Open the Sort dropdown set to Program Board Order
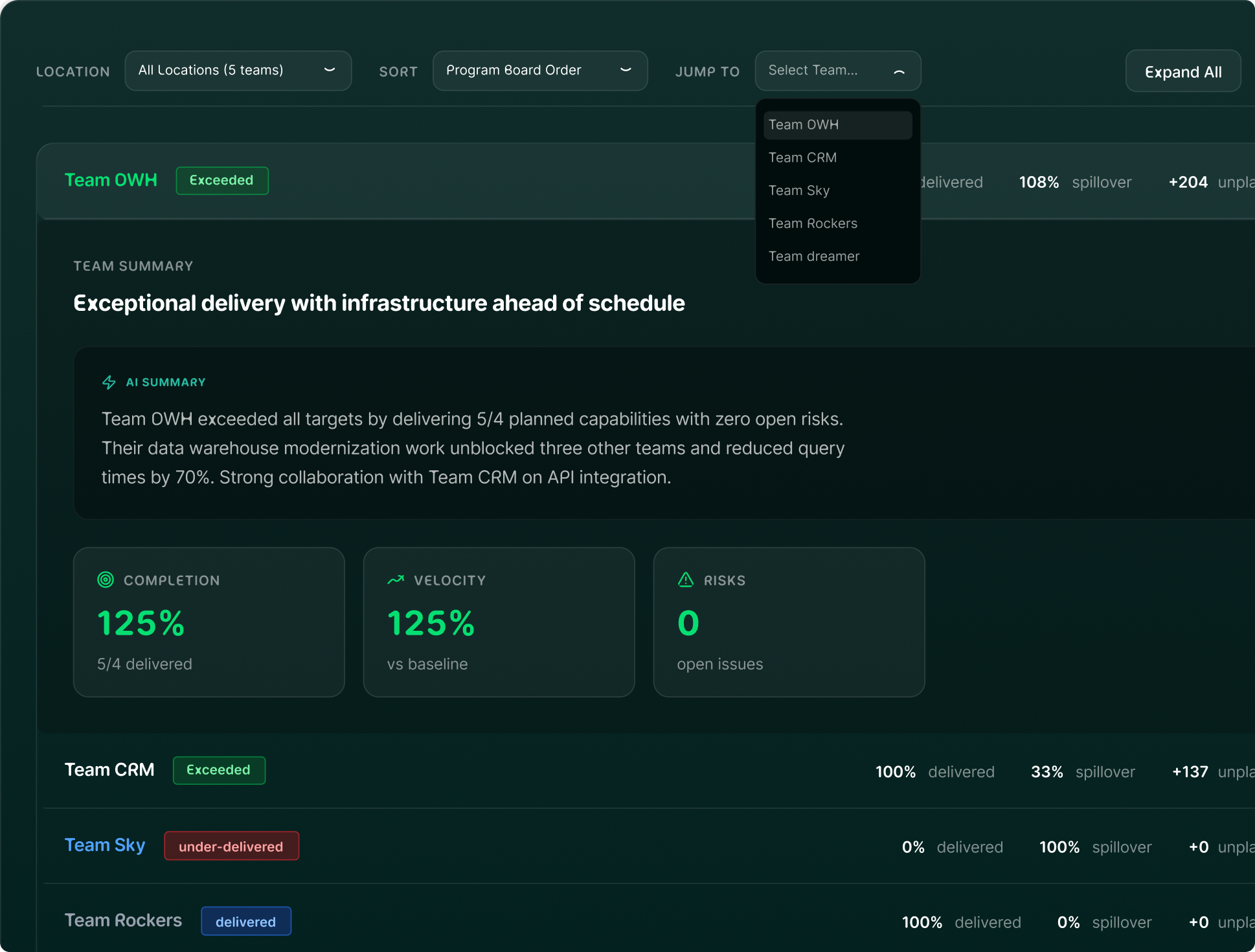Viewport: 1255px width, 952px height. 539,71
